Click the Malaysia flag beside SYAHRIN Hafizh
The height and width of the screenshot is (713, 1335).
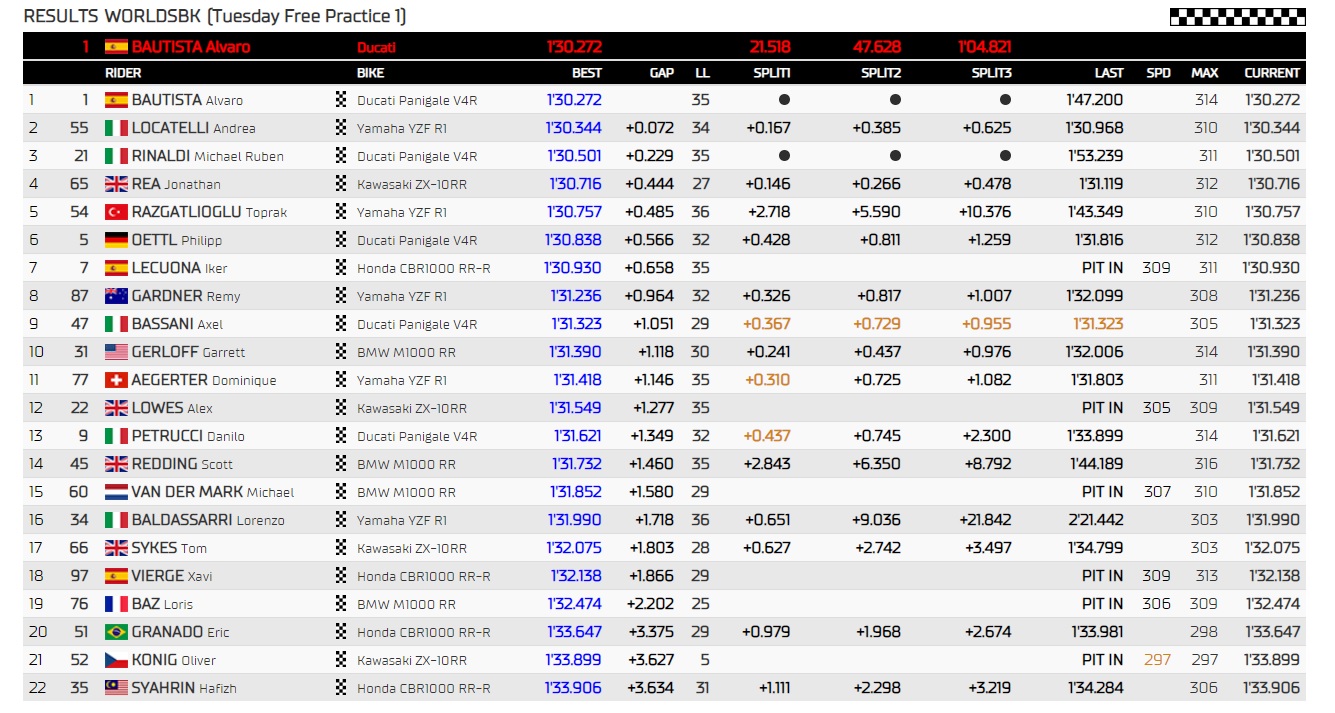pyautogui.click(x=116, y=688)
